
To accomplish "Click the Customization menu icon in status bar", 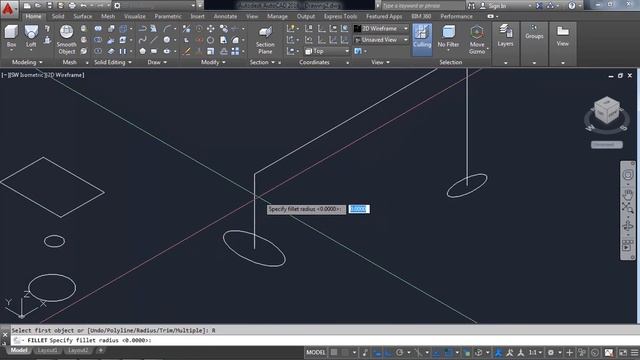I will point(634,352).
